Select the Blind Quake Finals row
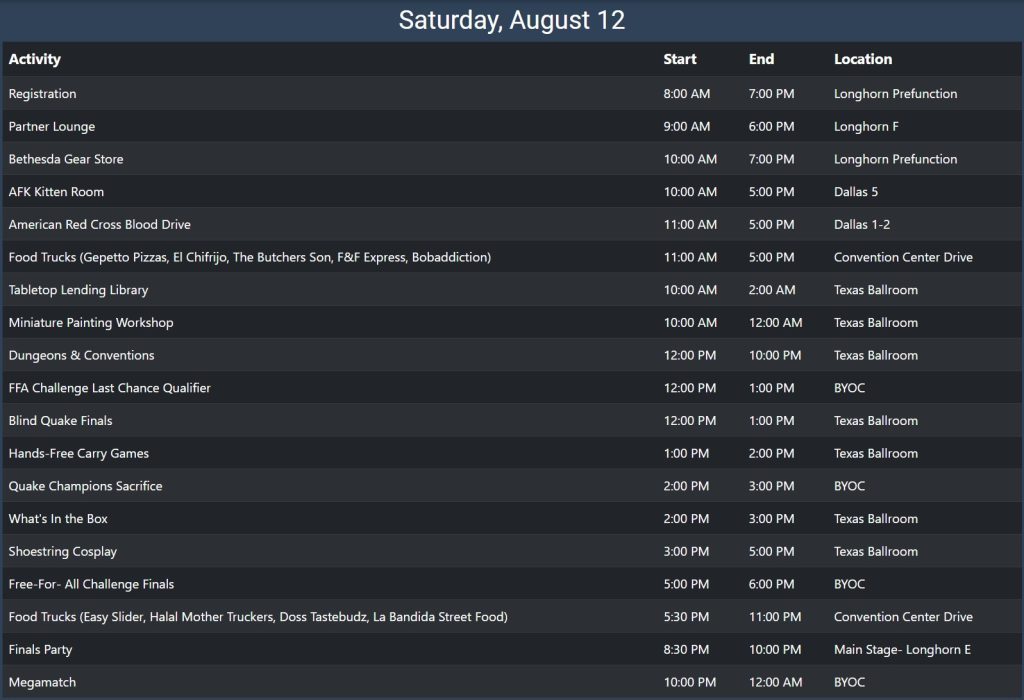 point(512,420)
